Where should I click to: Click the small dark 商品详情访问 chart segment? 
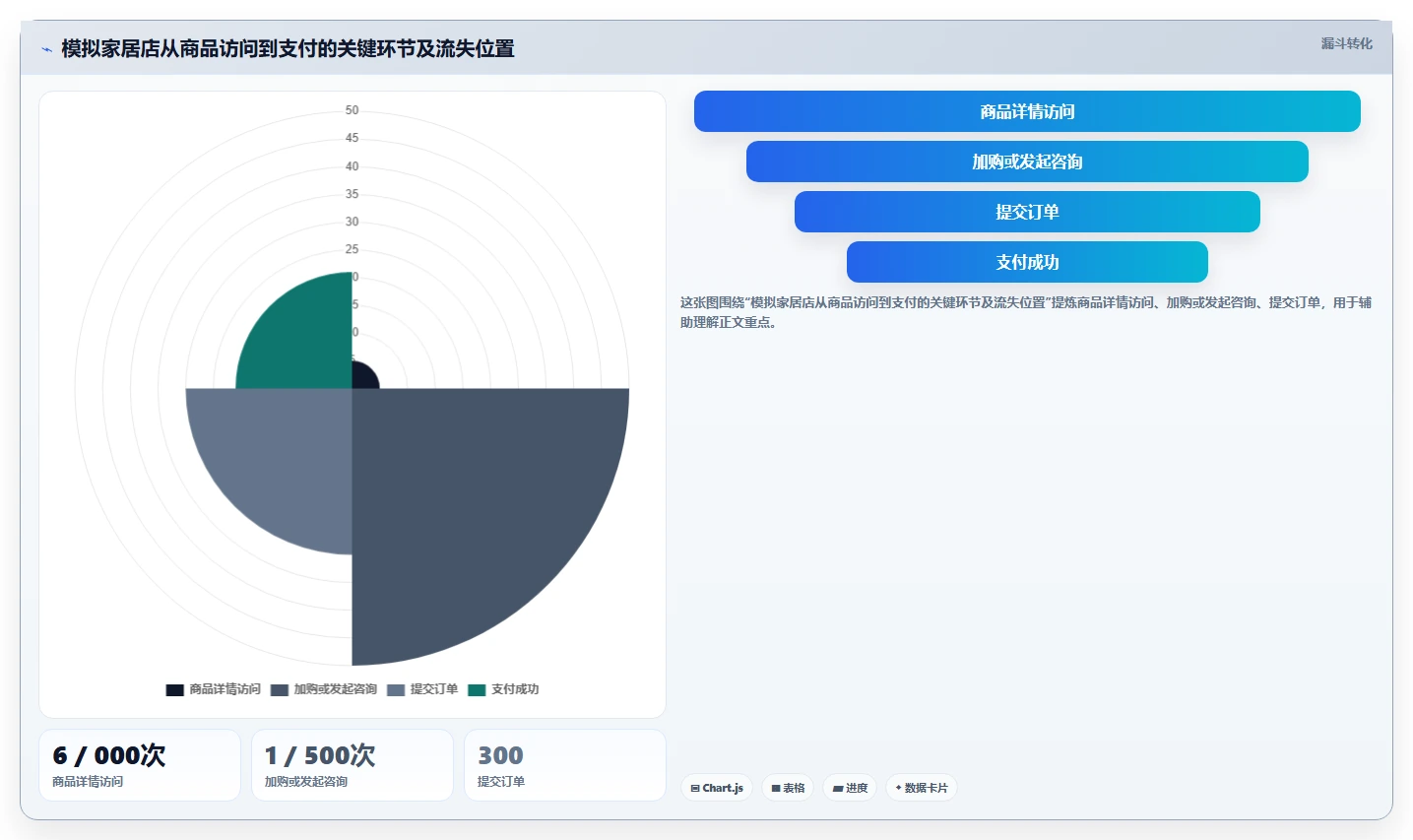(362, 377)
